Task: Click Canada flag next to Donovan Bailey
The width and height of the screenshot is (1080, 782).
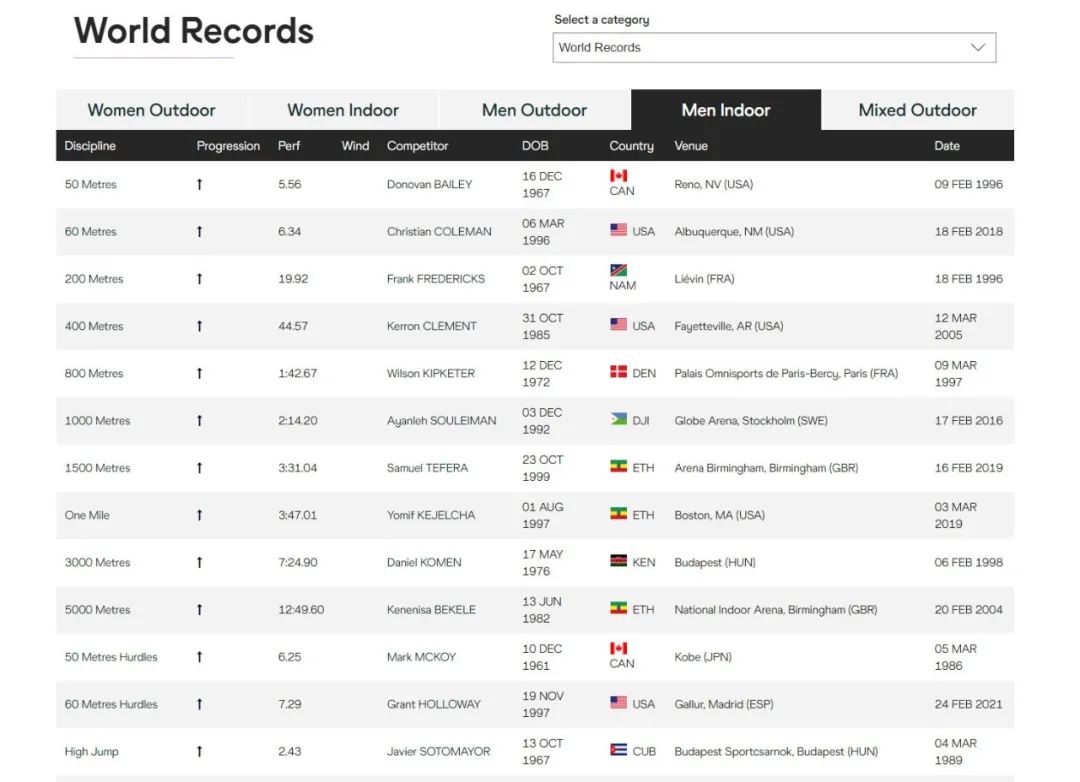Action: click(x=618, y=176)
